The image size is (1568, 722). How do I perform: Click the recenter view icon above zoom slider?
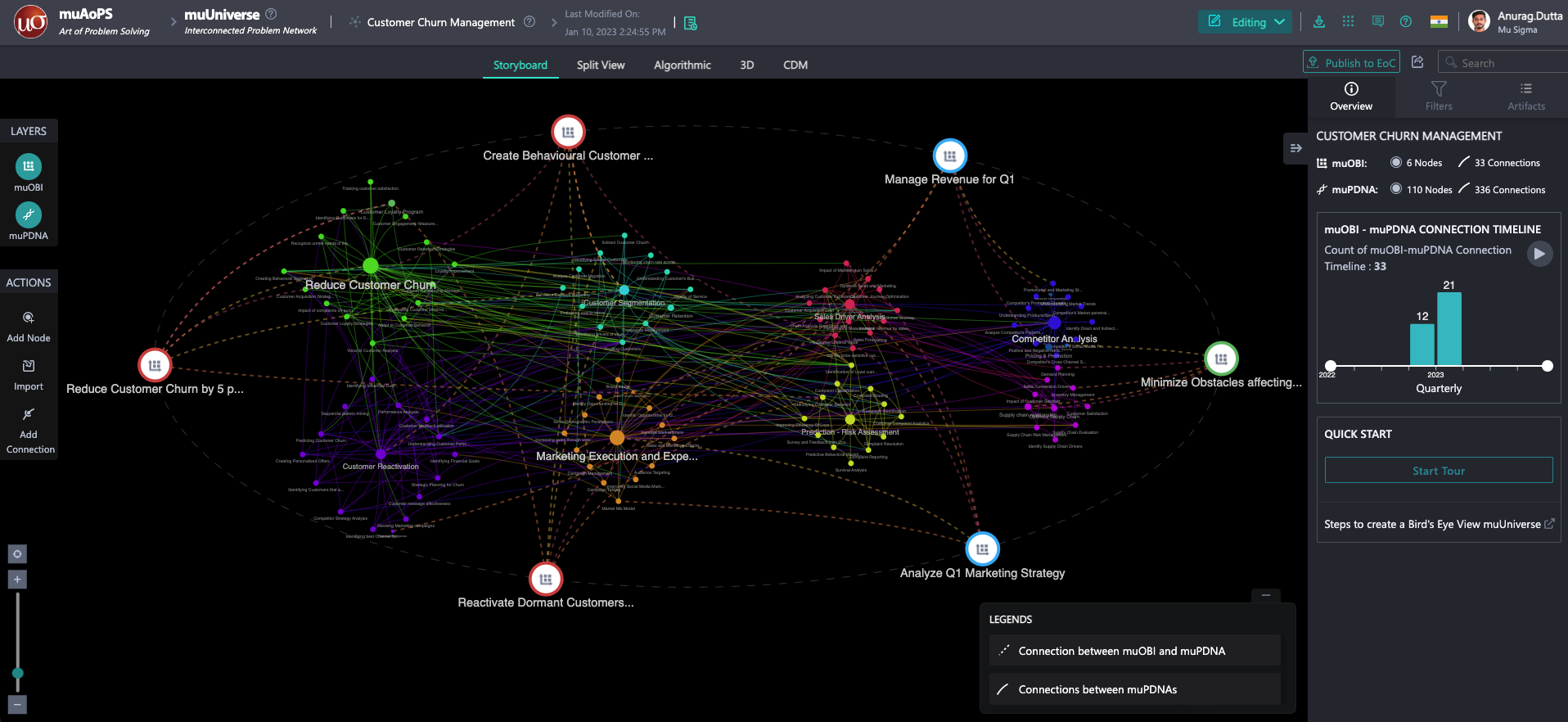pos(17,554)
